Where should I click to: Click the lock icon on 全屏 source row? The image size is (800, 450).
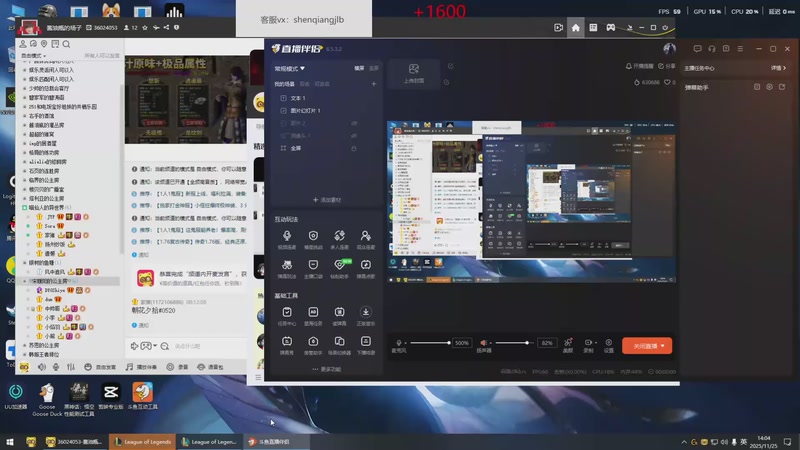point(354,148)
